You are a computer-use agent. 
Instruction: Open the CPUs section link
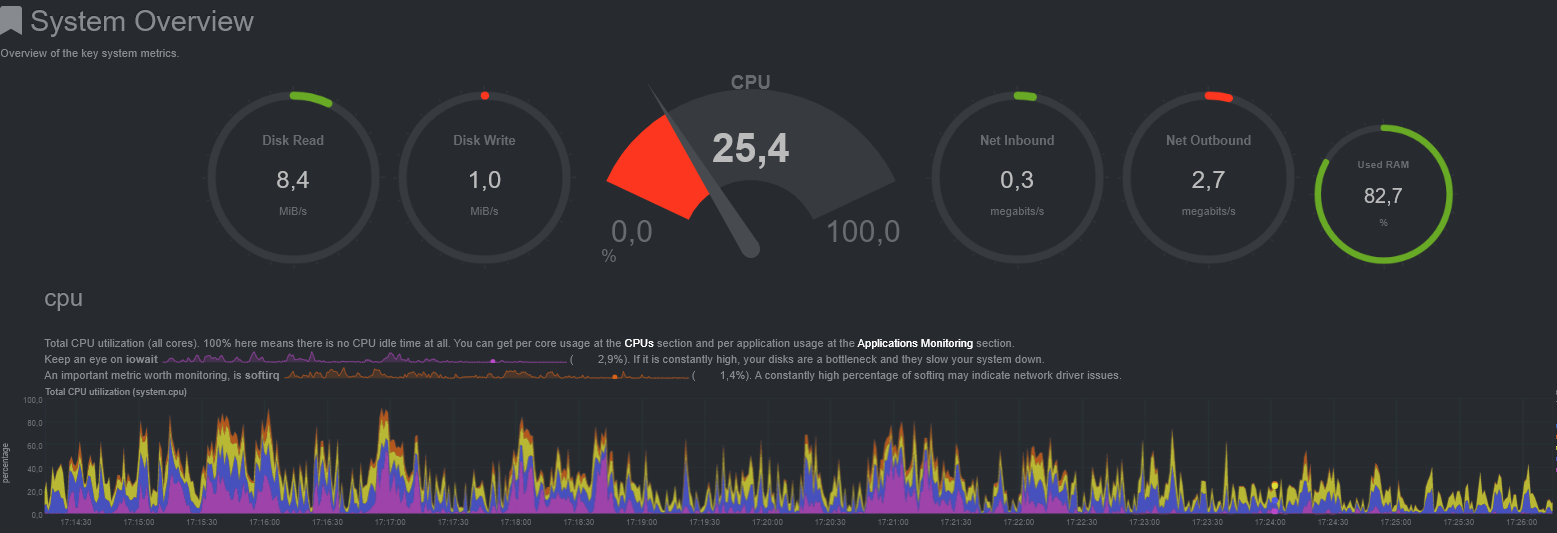[x=639, y=343]
